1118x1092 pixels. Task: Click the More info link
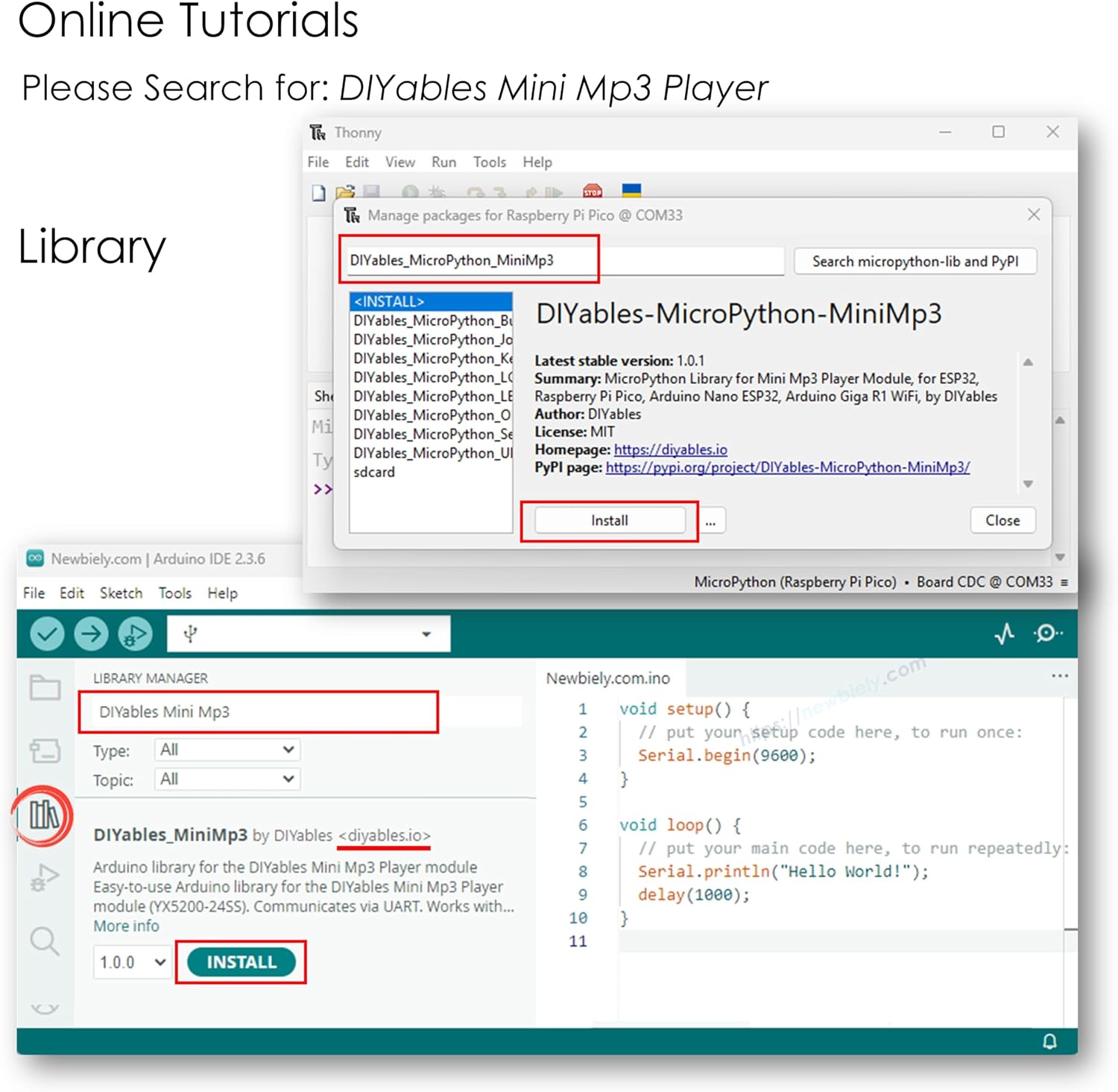pyautogui.click(x=126, y=926)
